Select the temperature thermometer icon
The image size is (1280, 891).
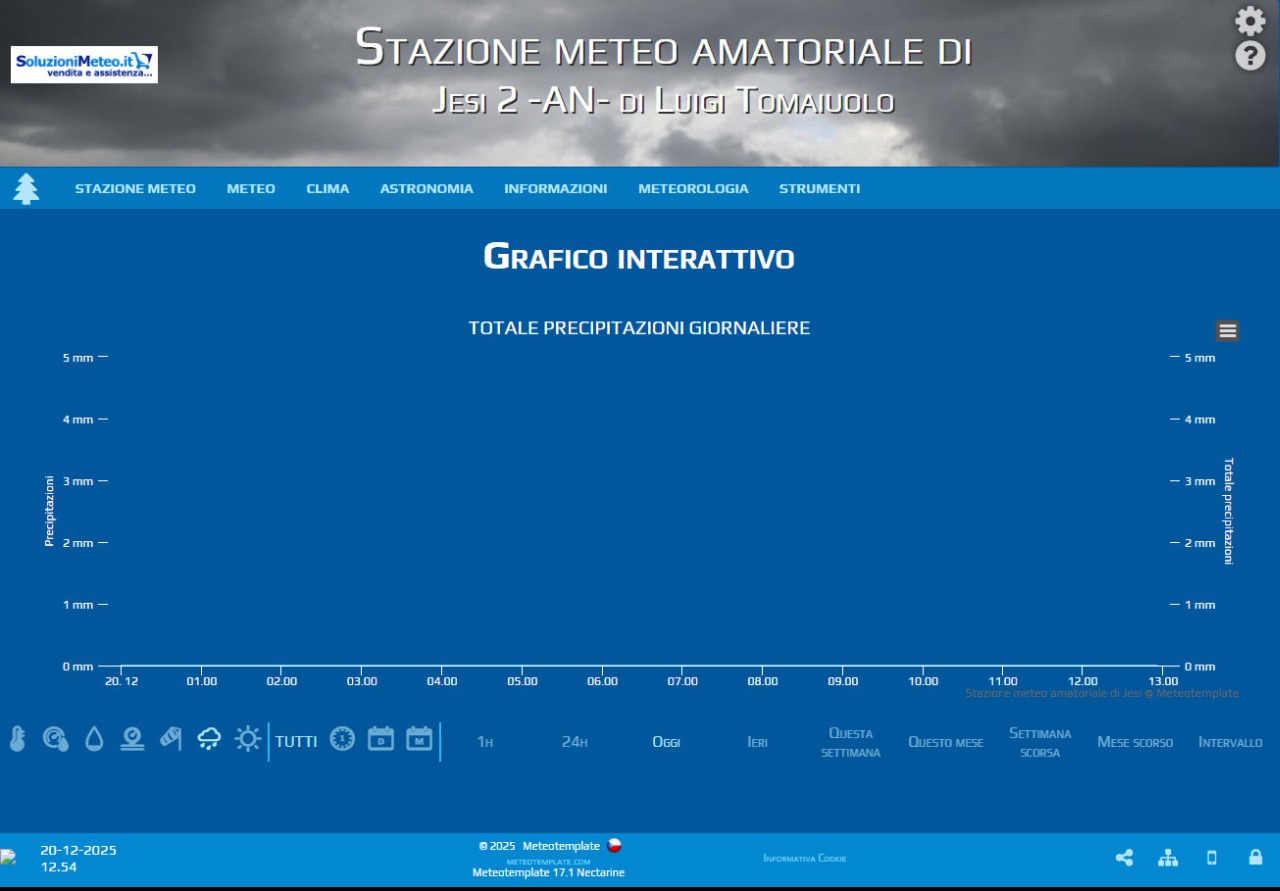17,739
